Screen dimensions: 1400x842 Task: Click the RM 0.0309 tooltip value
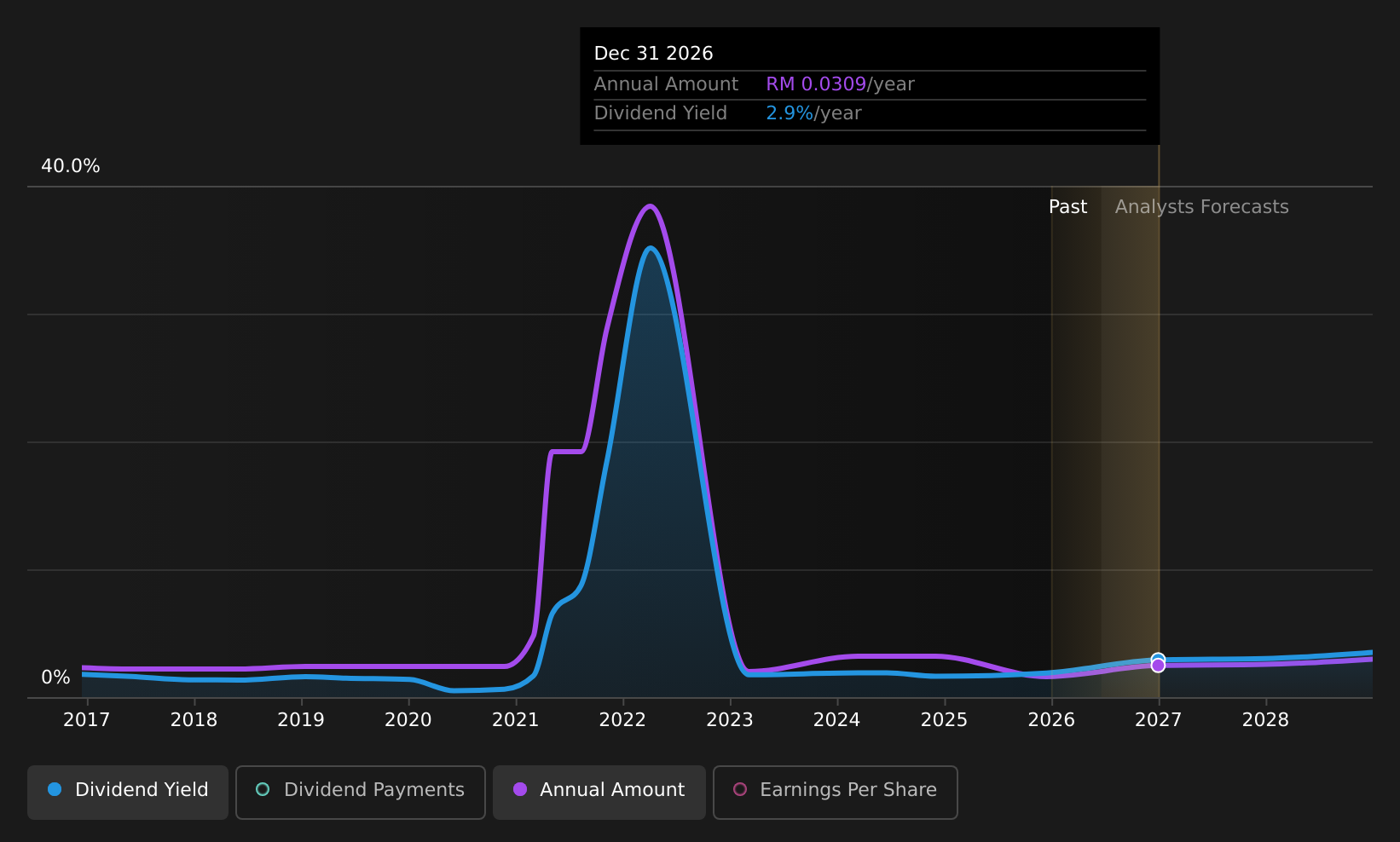[x=816, y=84]
